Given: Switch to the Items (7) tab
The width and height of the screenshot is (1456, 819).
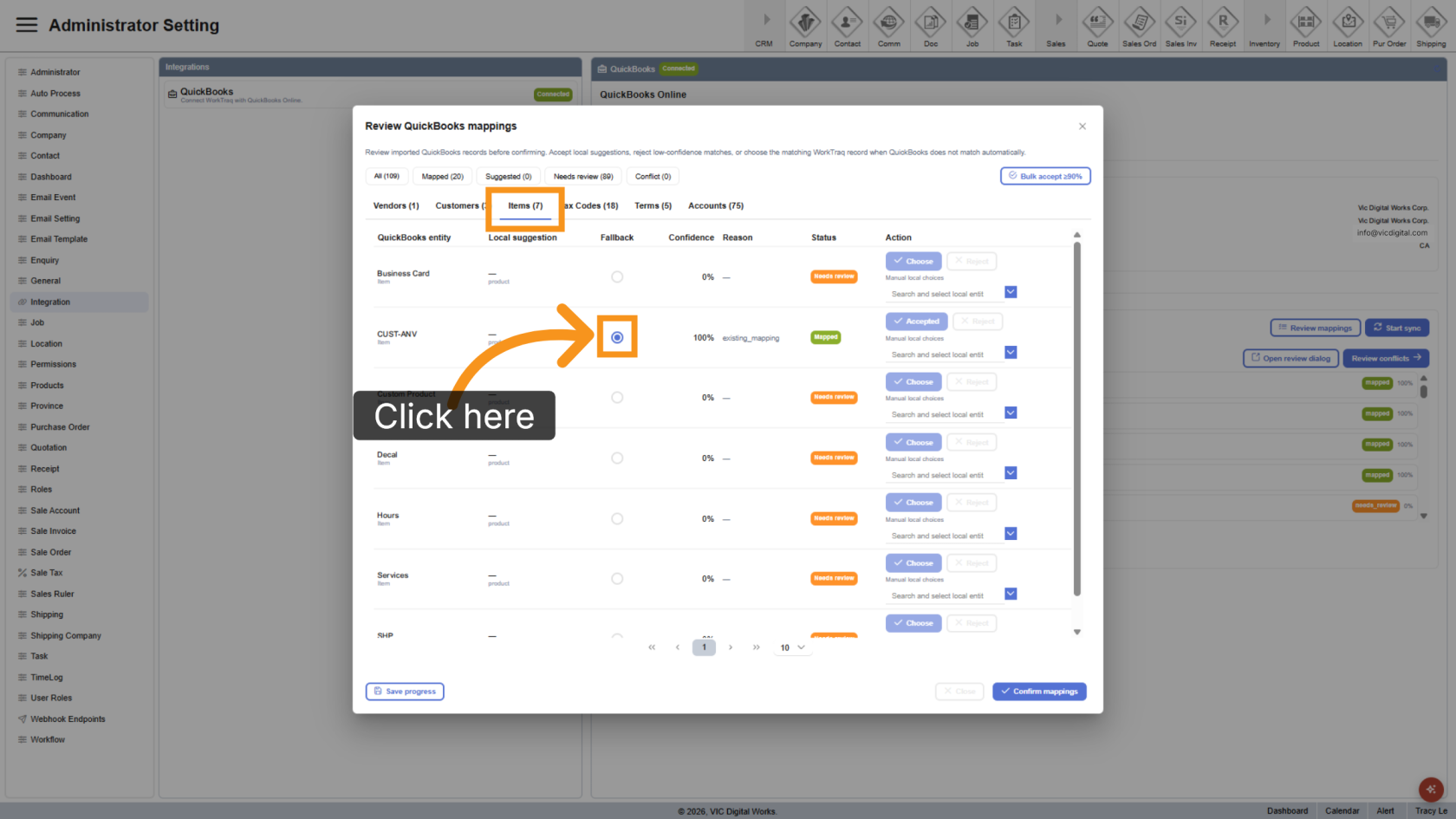Looking at the screenshot, I should (x=525, y=206).
